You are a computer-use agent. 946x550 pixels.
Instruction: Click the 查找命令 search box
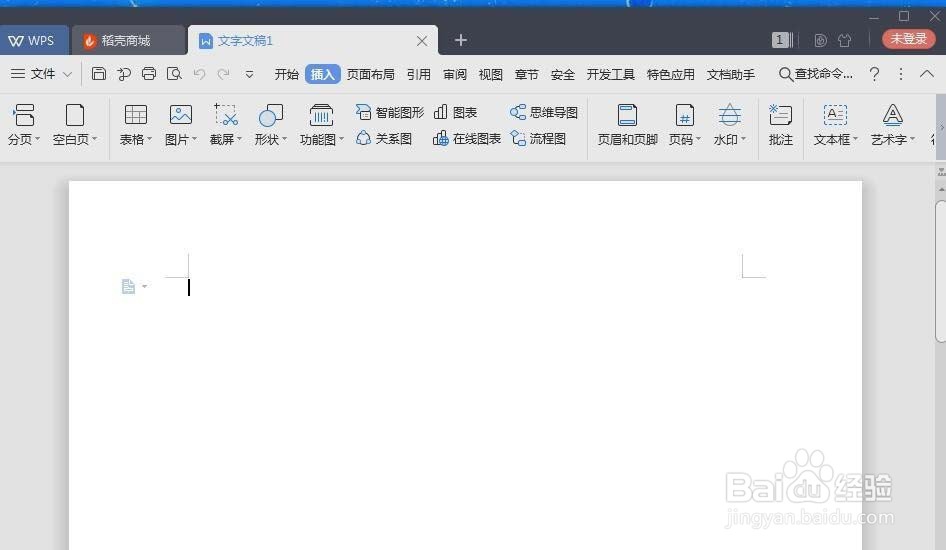click(816, 74)
